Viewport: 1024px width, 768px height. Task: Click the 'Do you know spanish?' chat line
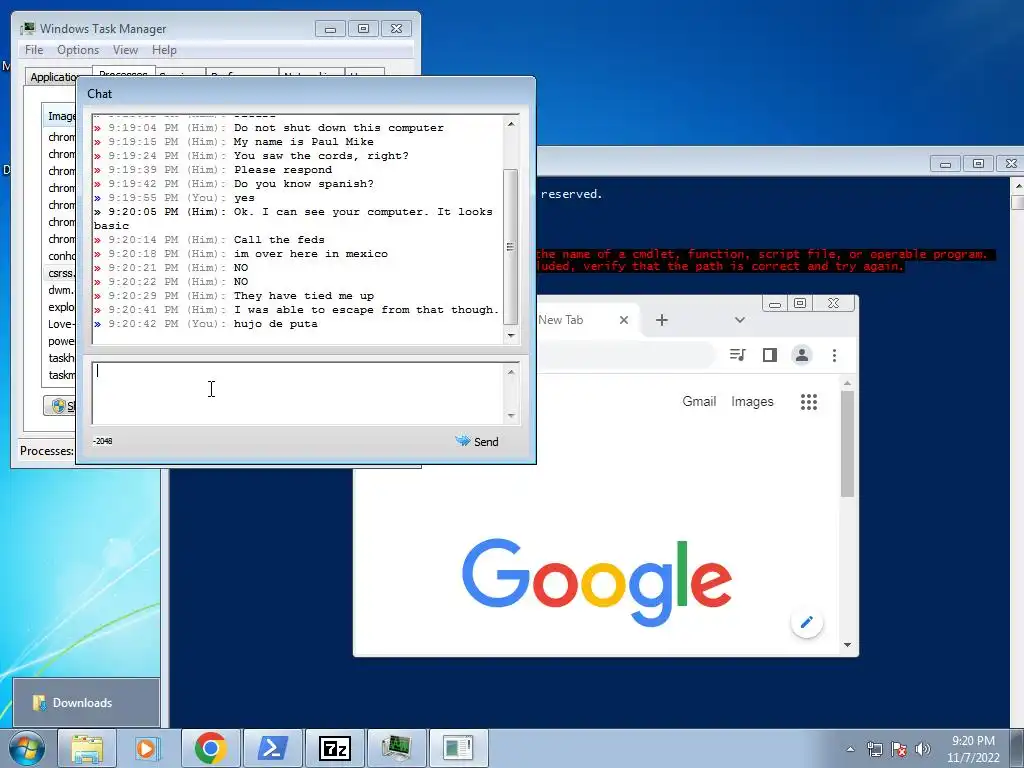304,184
